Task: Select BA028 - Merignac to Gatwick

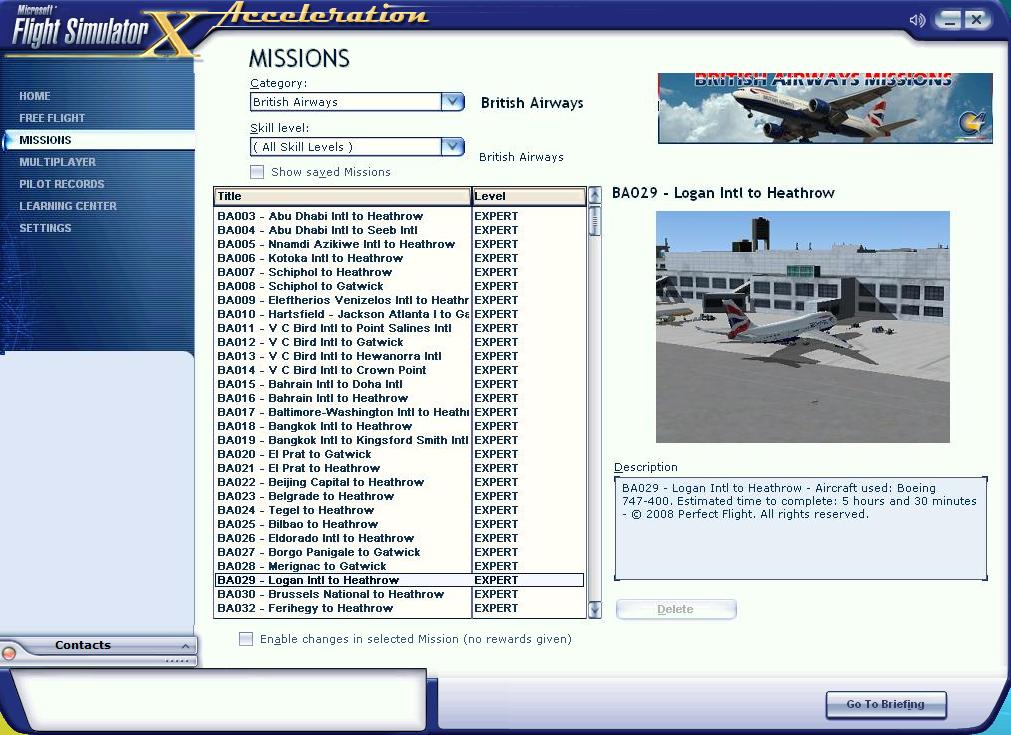Action: [x=400, y=567]
